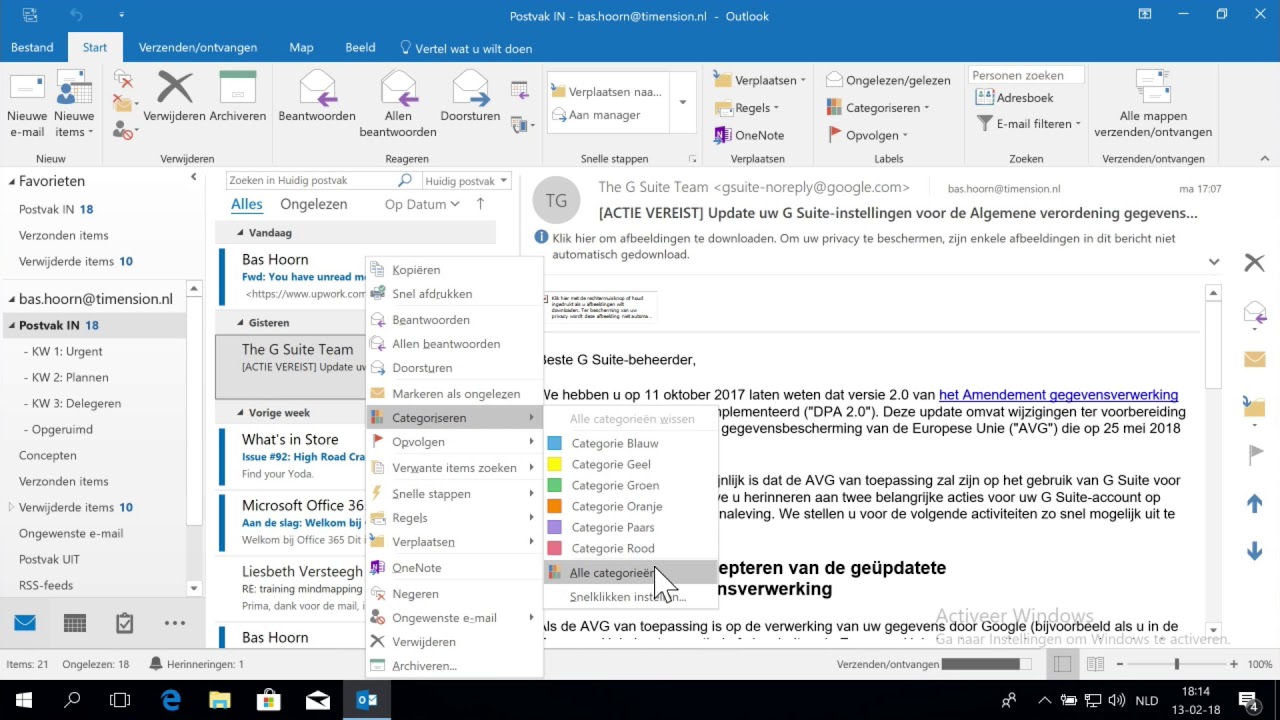Click Allen beantwoorden in ribbon
Screen dimensions: 1280x720
tap(398, 105)
